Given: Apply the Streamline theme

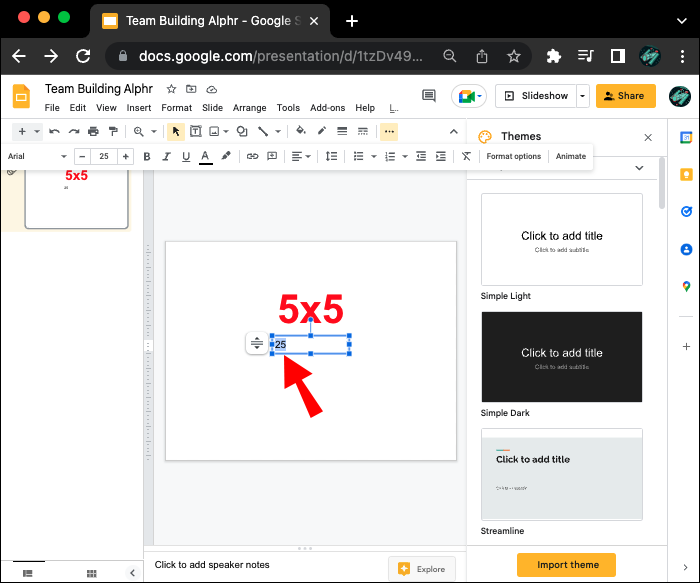Looking at the screenshot, I should coord(562,474).
